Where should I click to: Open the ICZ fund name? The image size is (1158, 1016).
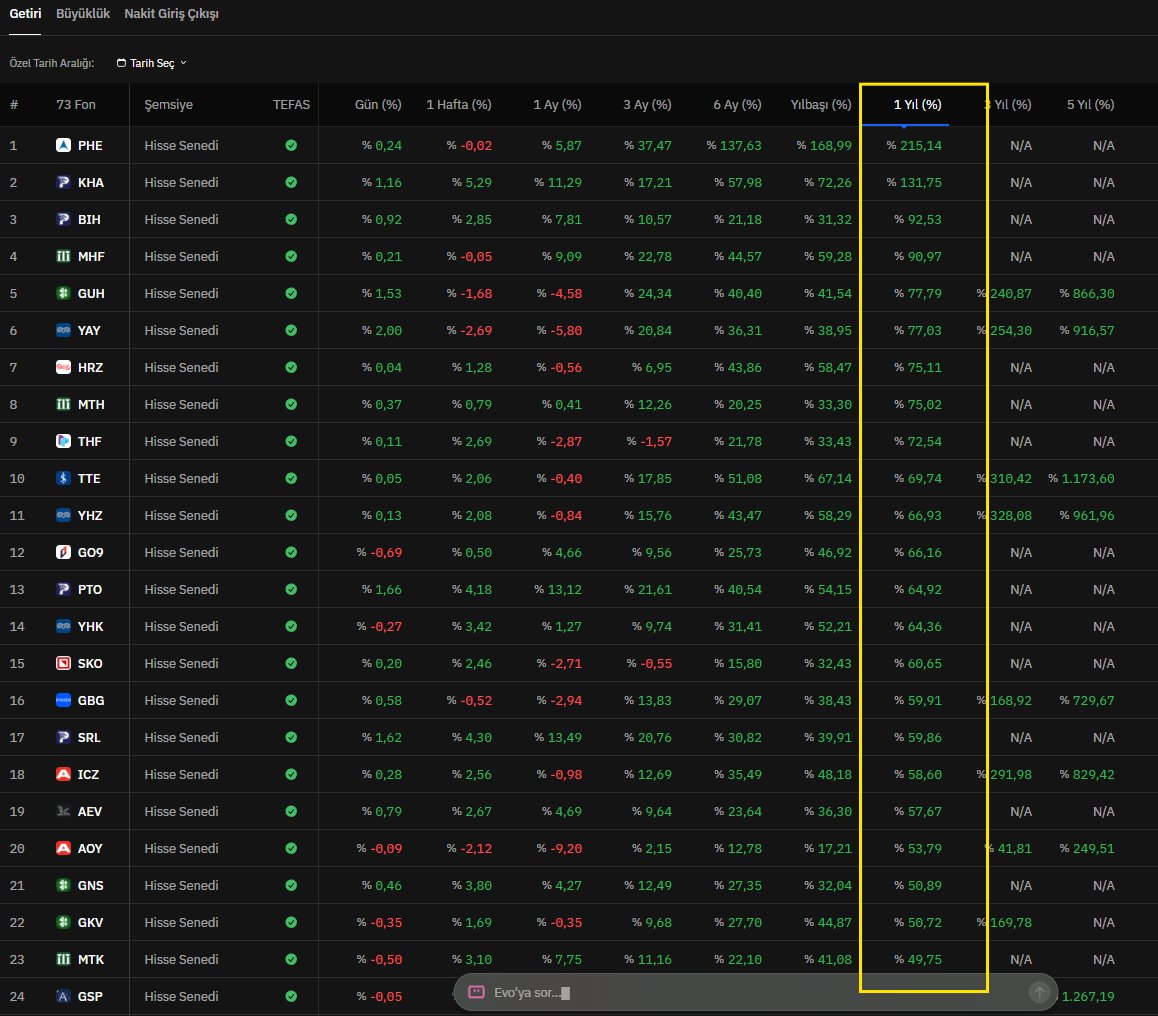pos(88,775)
